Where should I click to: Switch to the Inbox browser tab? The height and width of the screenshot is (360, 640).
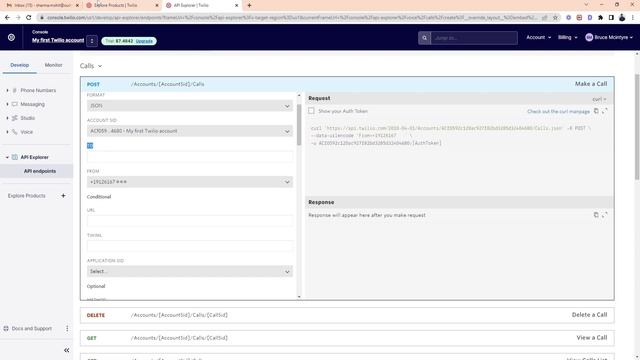[x=41, y=5]
